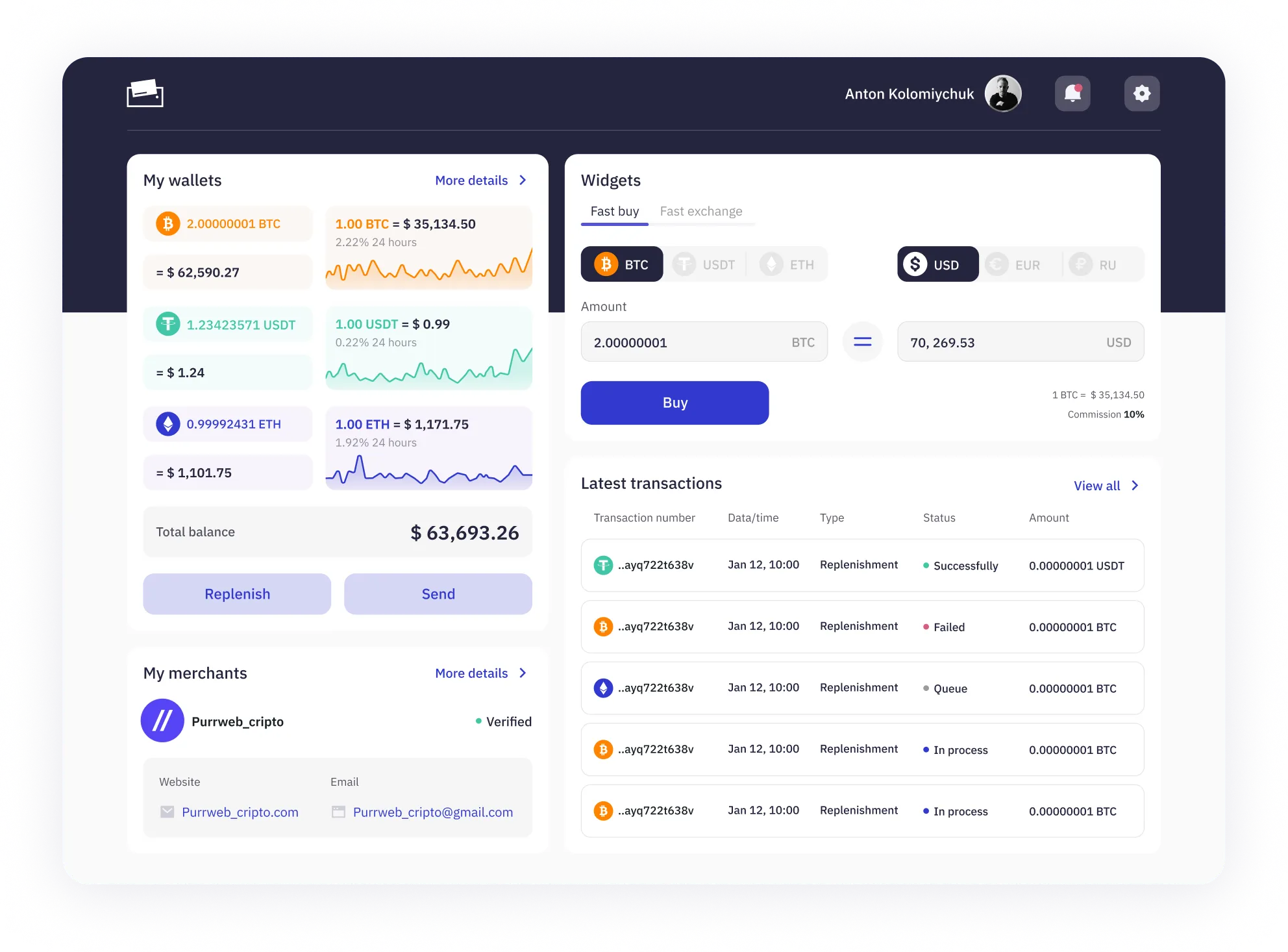The image size is (1288, 952).
Task: Open the notifications bell icon
Action: (x=1072, y=94)
